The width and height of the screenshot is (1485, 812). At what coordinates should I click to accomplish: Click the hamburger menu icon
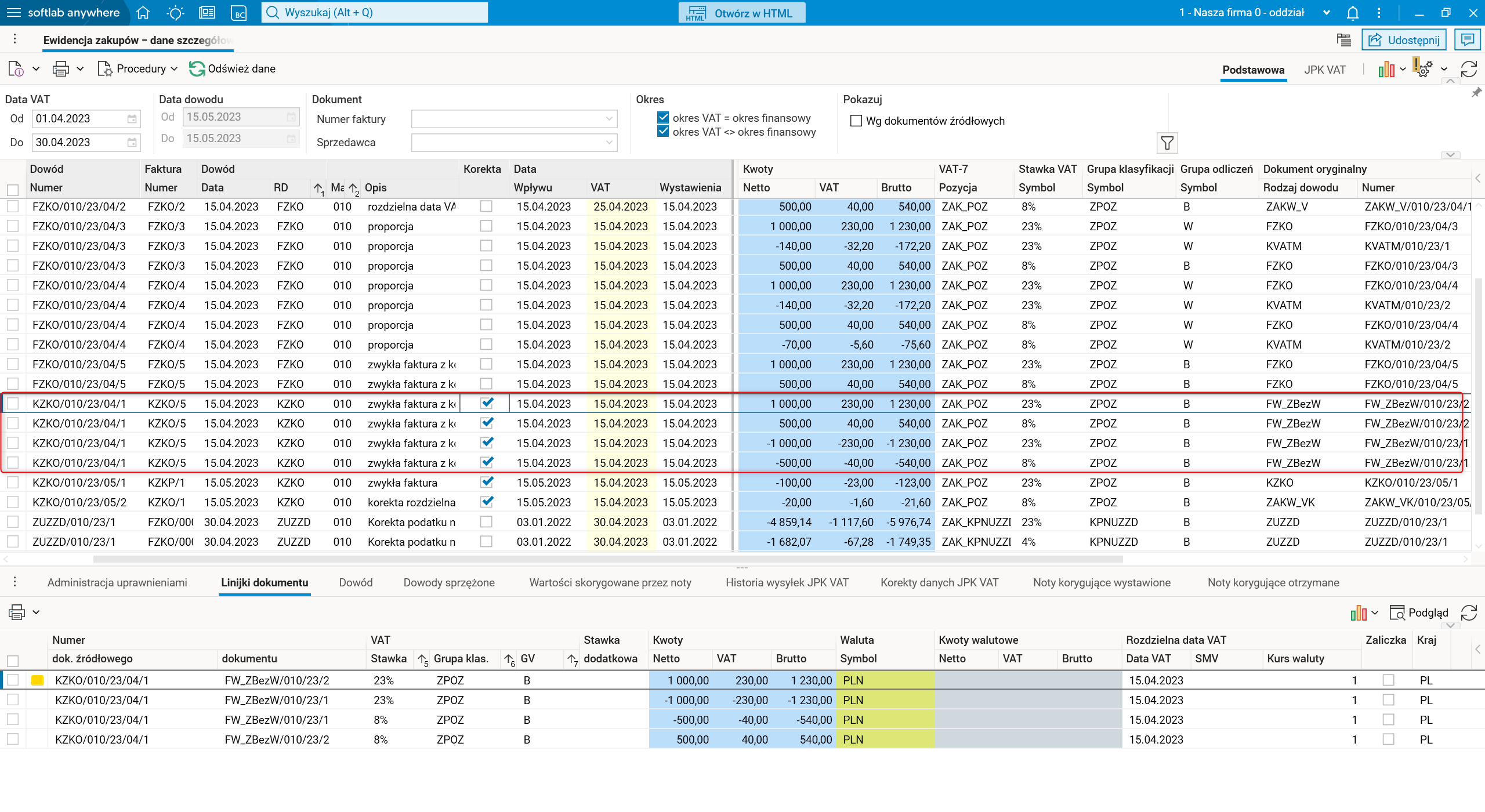point(13,13)
